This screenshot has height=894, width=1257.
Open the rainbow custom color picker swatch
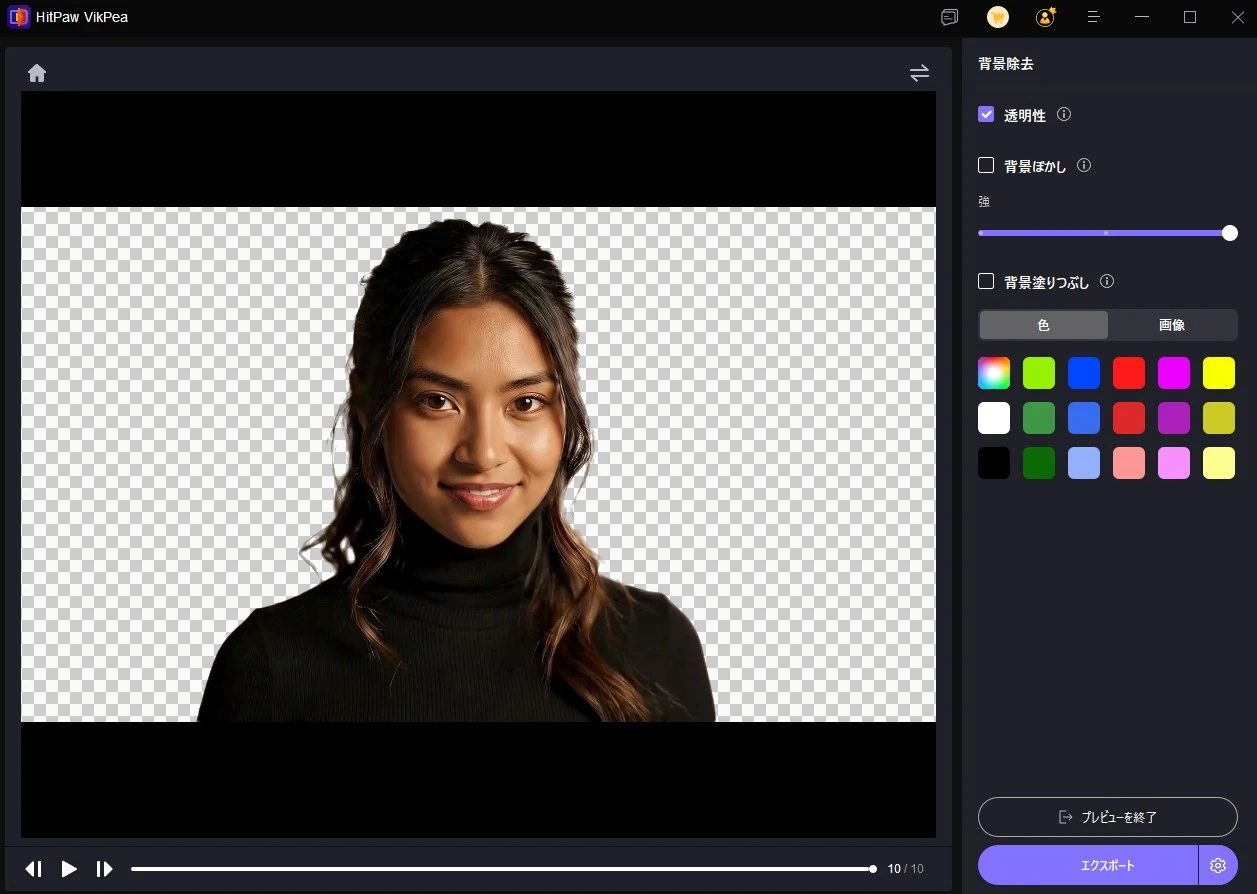point(994,373)
